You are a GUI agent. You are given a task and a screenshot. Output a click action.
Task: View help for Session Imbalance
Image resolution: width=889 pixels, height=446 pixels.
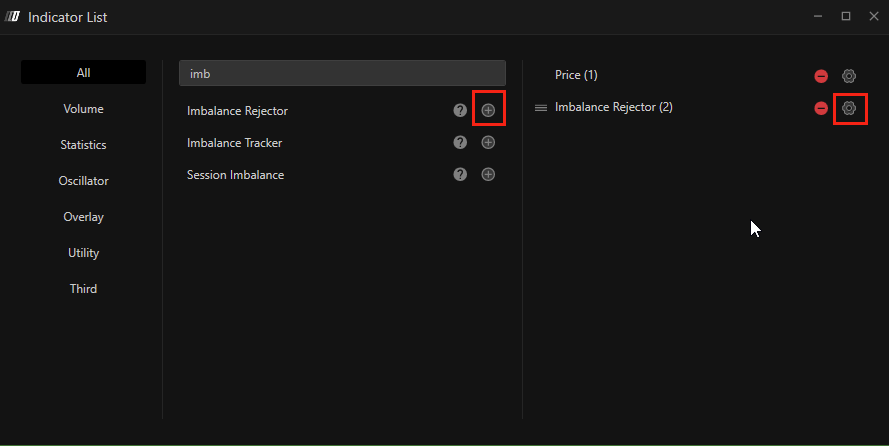click(x=460, y=174)
